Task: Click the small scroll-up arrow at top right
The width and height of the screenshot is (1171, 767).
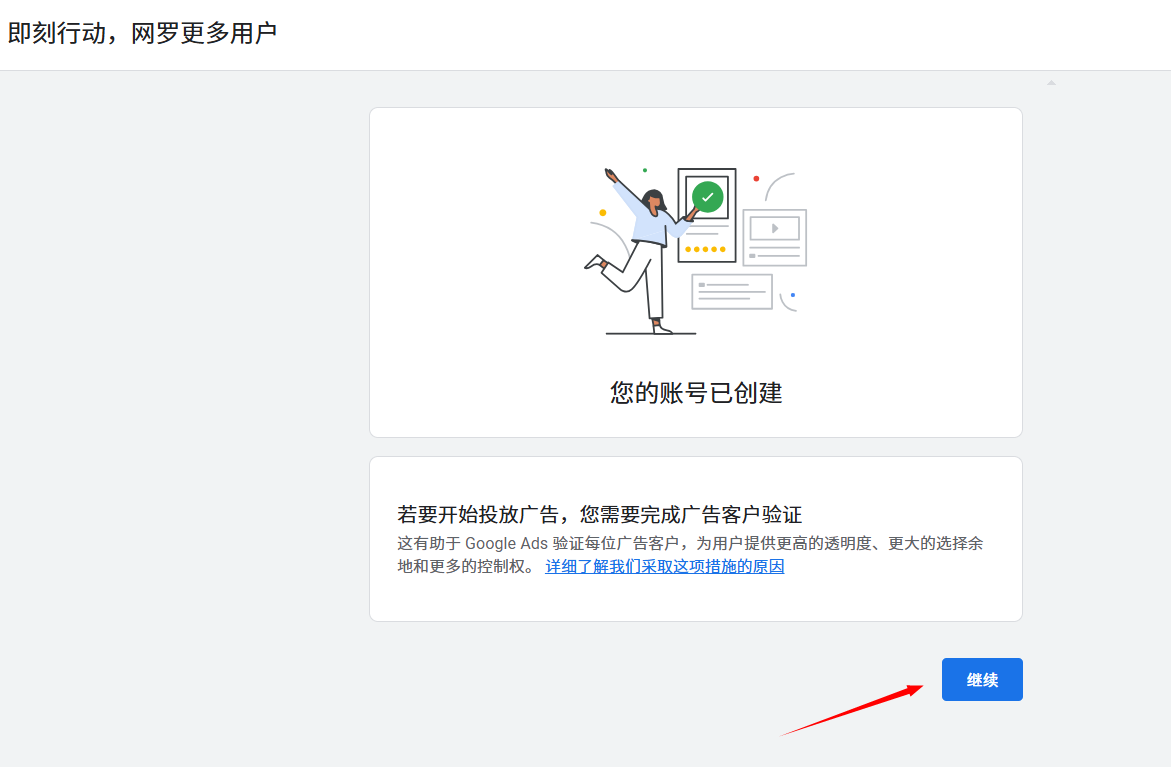Action: pos(1051,83)
